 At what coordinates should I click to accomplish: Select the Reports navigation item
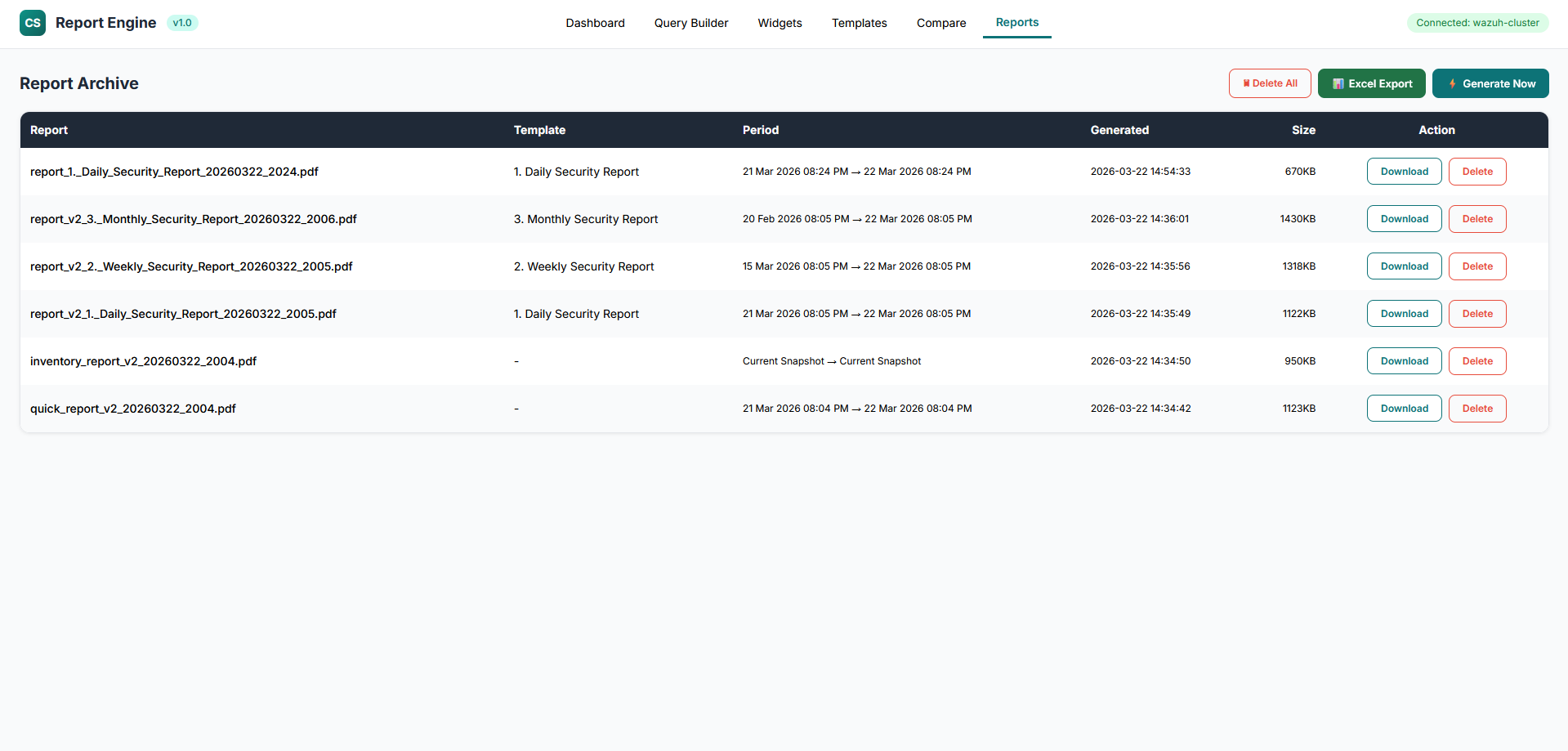tap(1016, 23)
